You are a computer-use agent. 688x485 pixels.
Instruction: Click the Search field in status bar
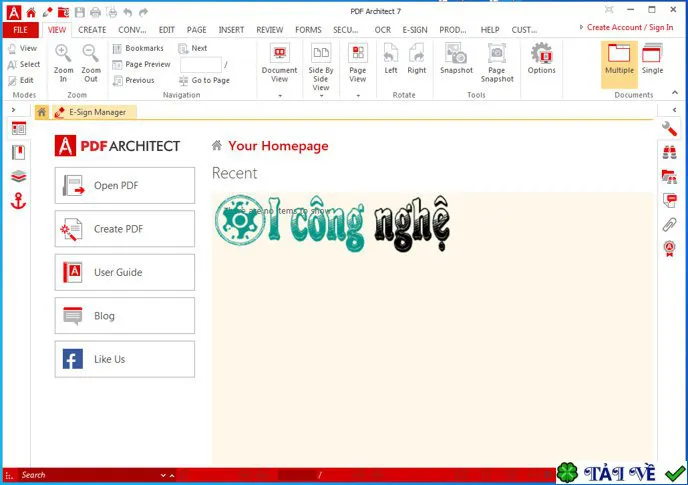pos(88,475)
